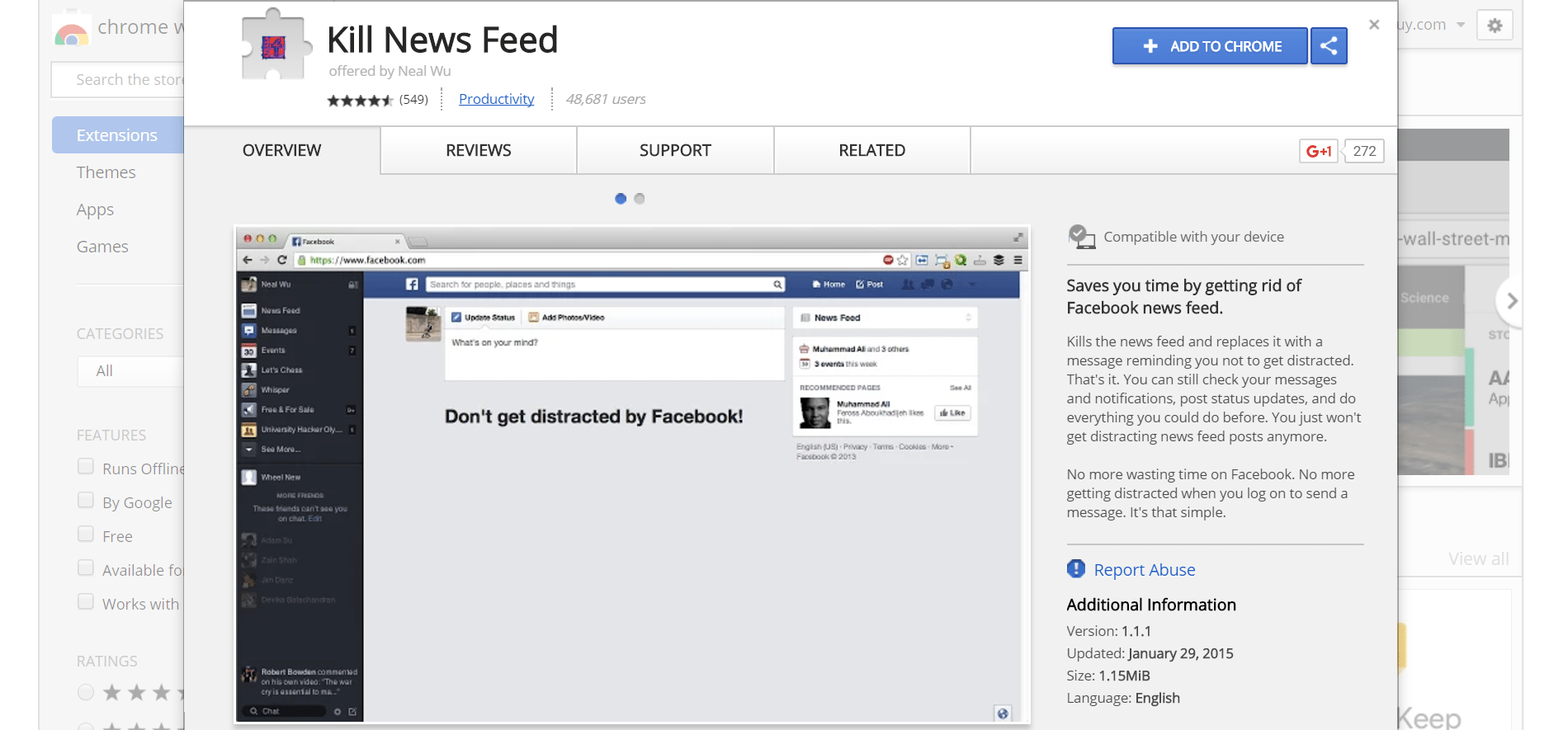Click Report Abuse link
The height and width of the screenshot is (730, 1568).
(1144, 570)
